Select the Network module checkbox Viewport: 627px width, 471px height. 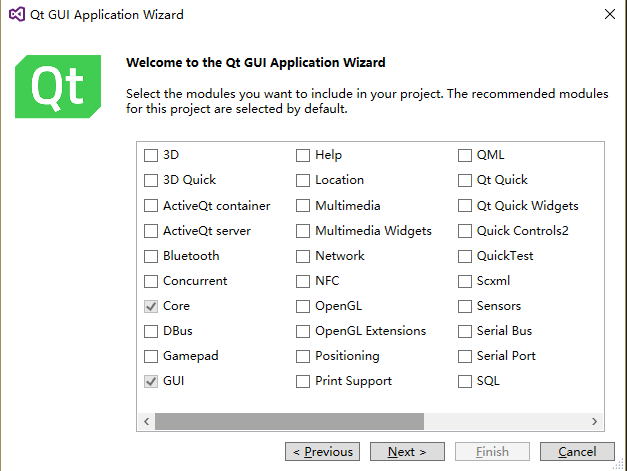303,256
